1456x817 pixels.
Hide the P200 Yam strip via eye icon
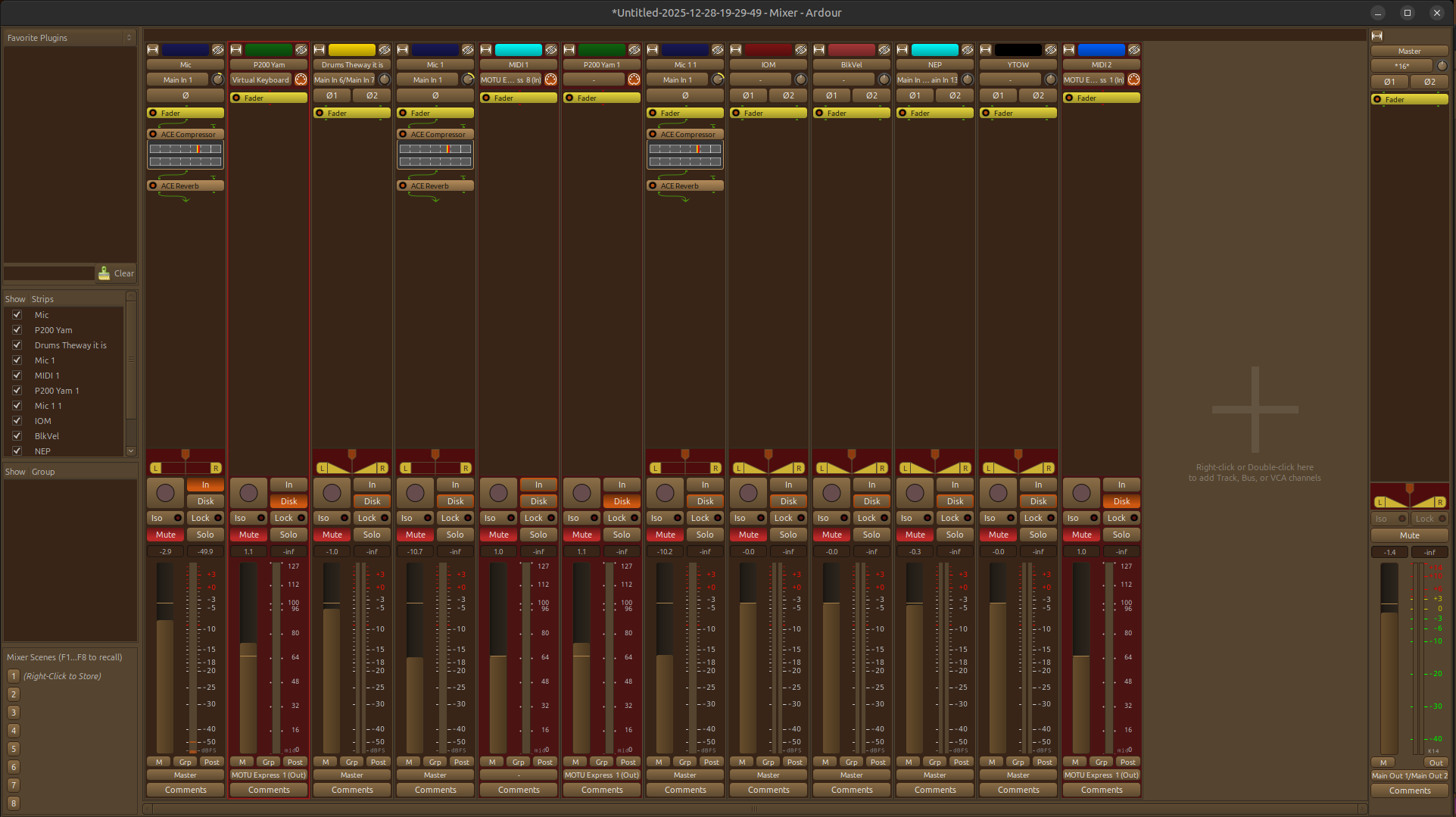pyautogui.click(x=301, y=50)
